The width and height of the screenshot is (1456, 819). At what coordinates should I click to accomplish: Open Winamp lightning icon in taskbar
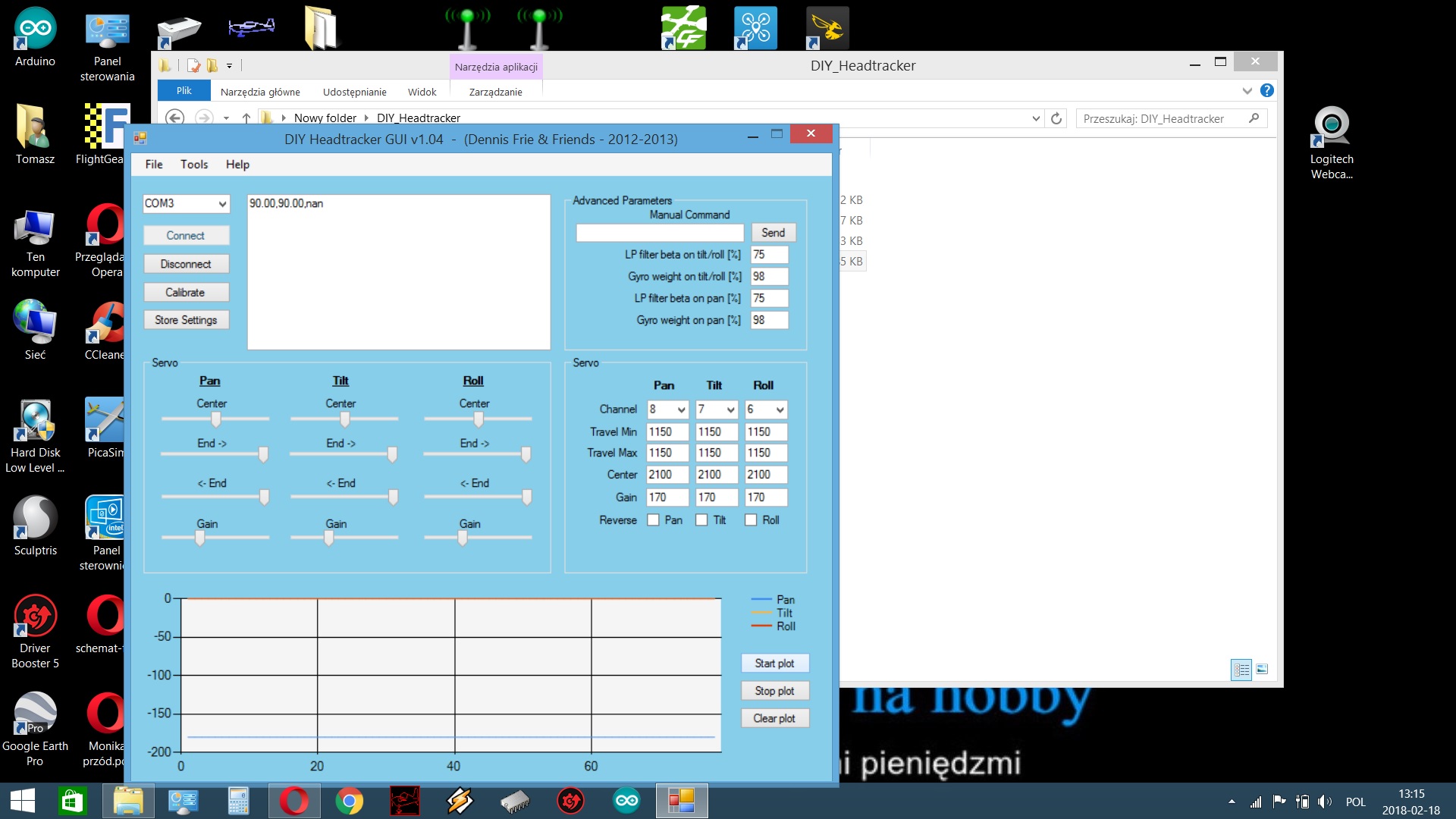click(460, 802)
